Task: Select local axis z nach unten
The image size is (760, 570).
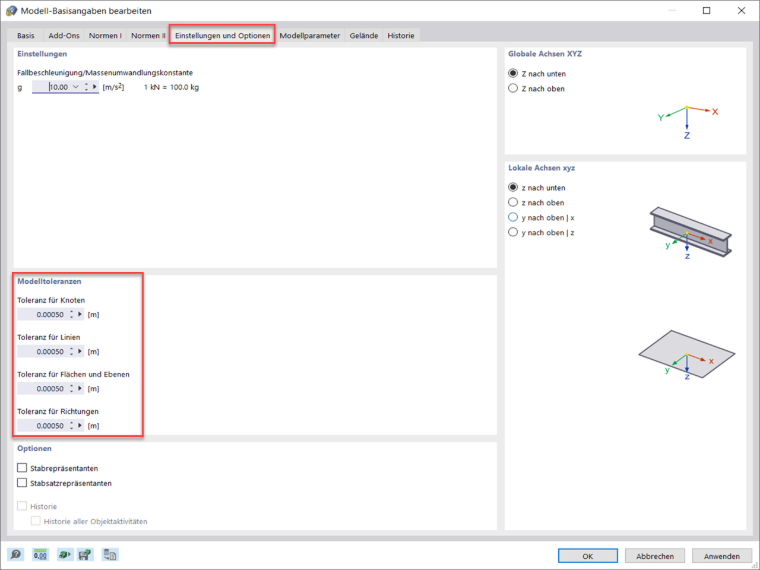Action: (513, 187)
